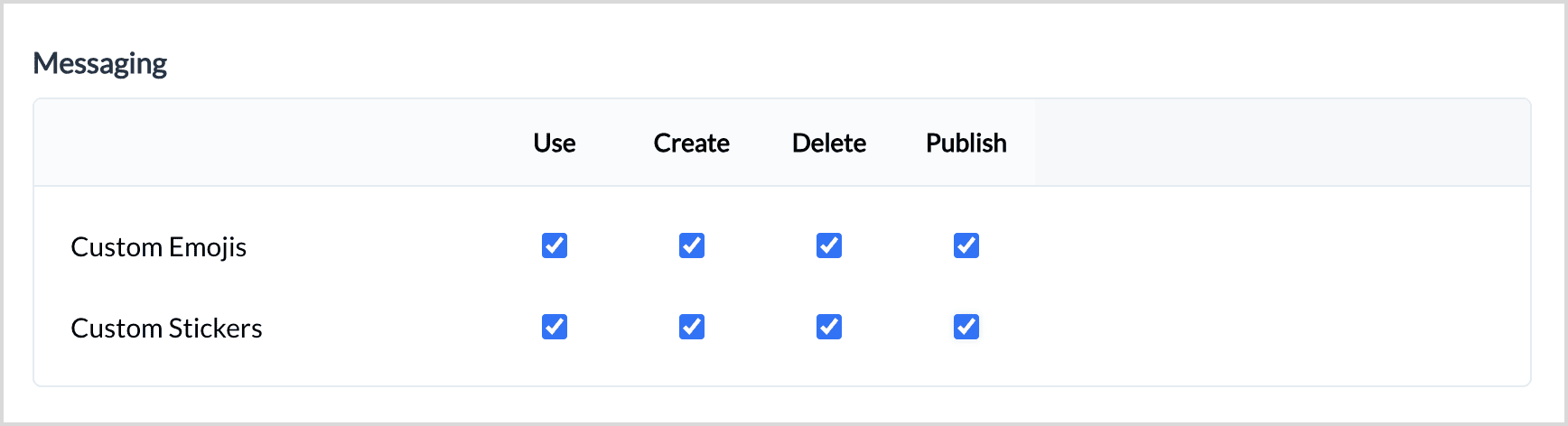1568x426 pixels.
Task: Select the Create column header
Action: tap(692, 144)
